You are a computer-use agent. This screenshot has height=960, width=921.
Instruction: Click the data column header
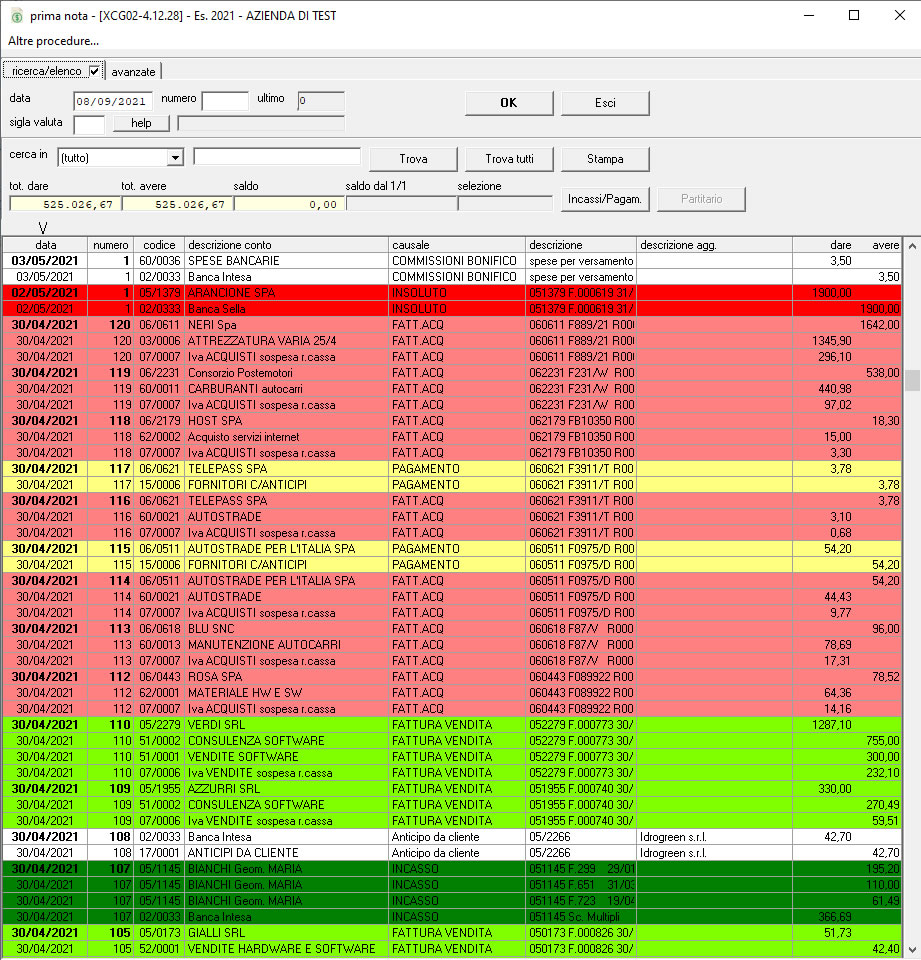pos(45,245)
